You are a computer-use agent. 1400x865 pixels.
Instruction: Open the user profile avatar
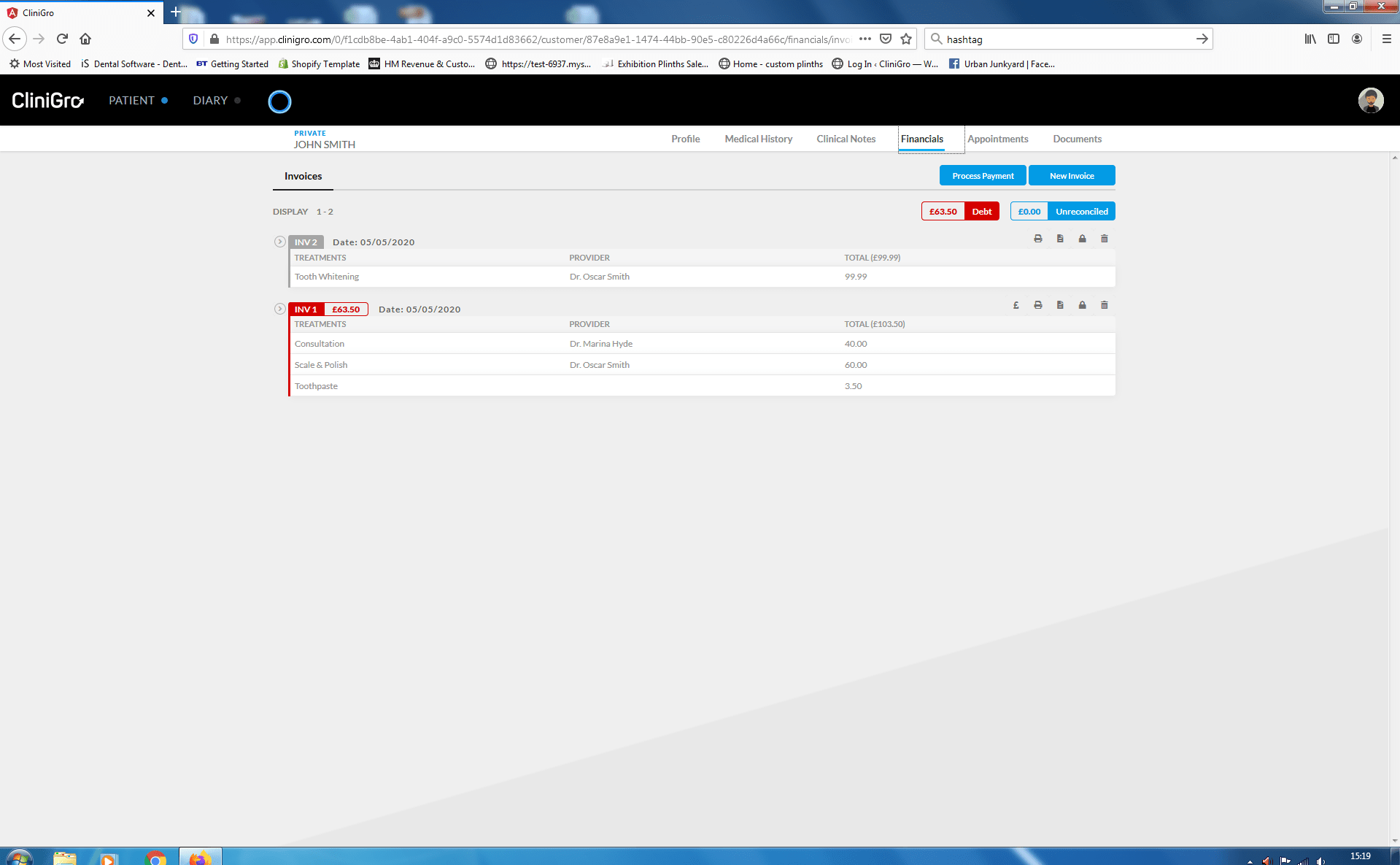[1370, 101]
